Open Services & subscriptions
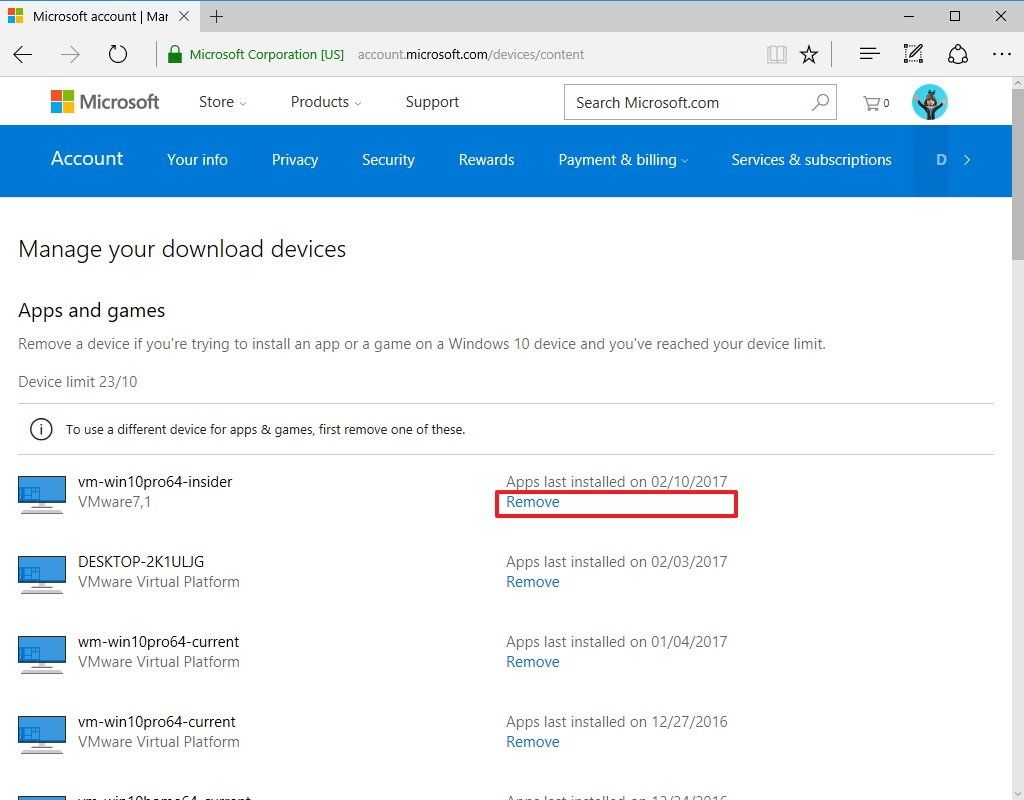 click(811, 160)
